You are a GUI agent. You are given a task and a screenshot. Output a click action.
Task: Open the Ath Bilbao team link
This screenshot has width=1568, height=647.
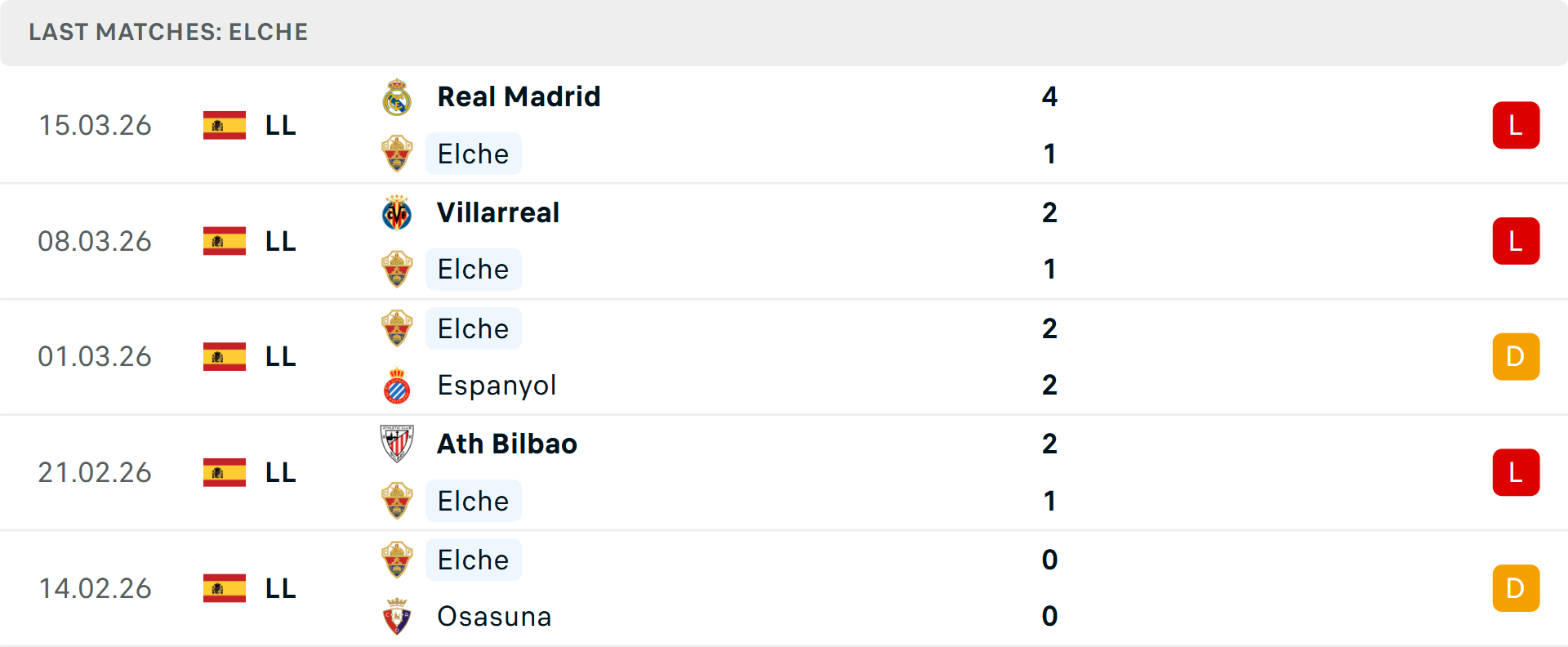click(x=507, y=444)
